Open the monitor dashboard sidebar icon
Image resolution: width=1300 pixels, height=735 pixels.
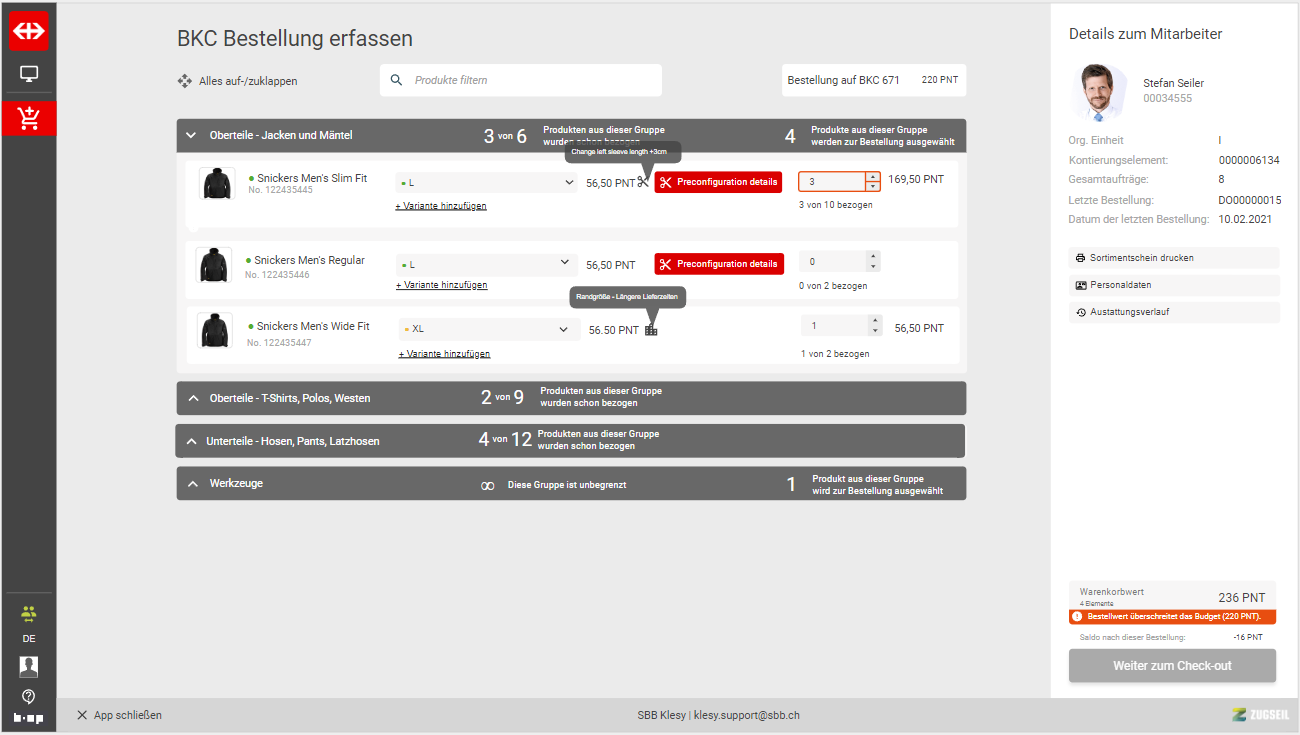point(29,74)
